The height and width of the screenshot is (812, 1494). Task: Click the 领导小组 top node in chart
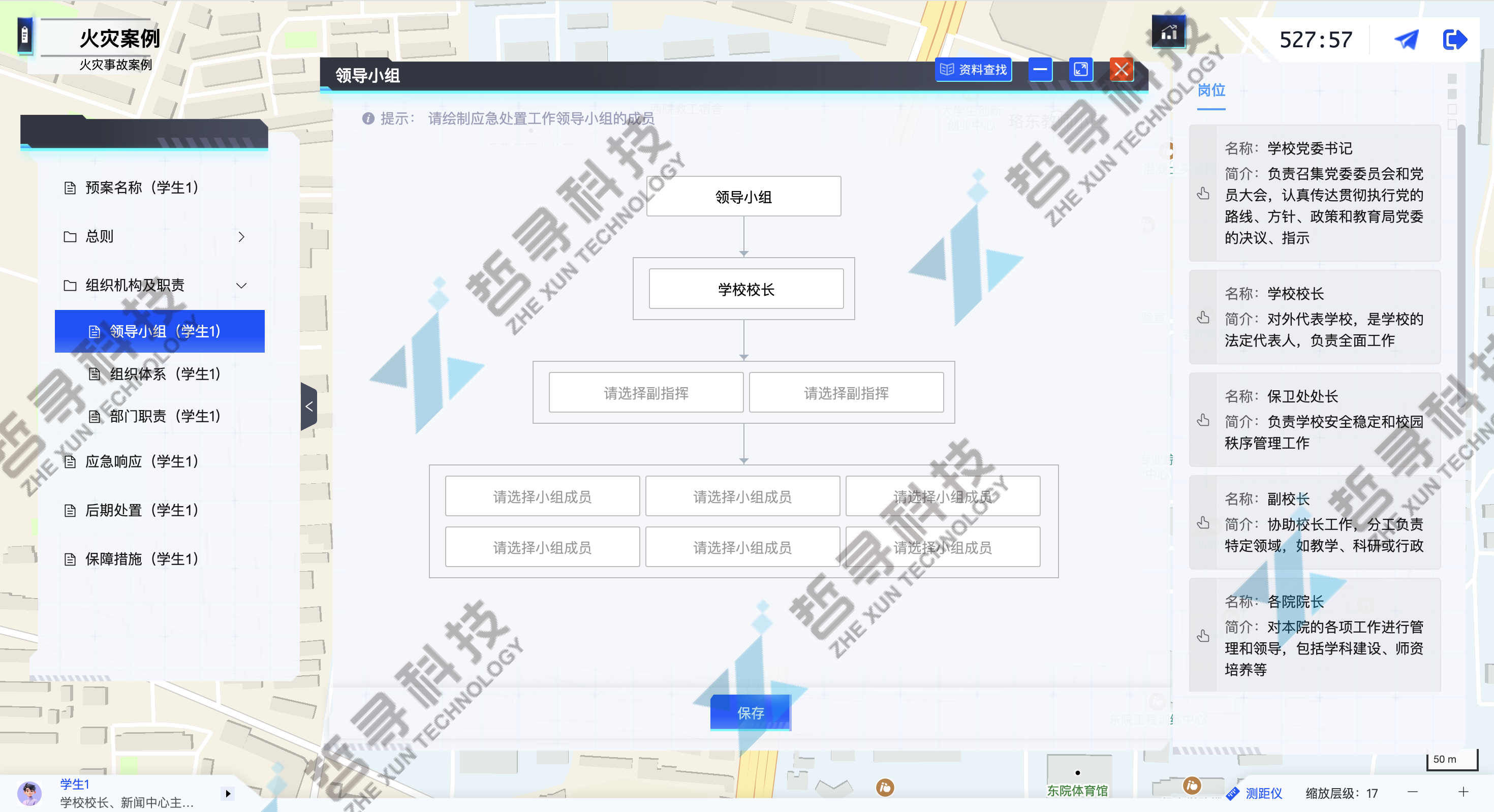pos(743,197)
